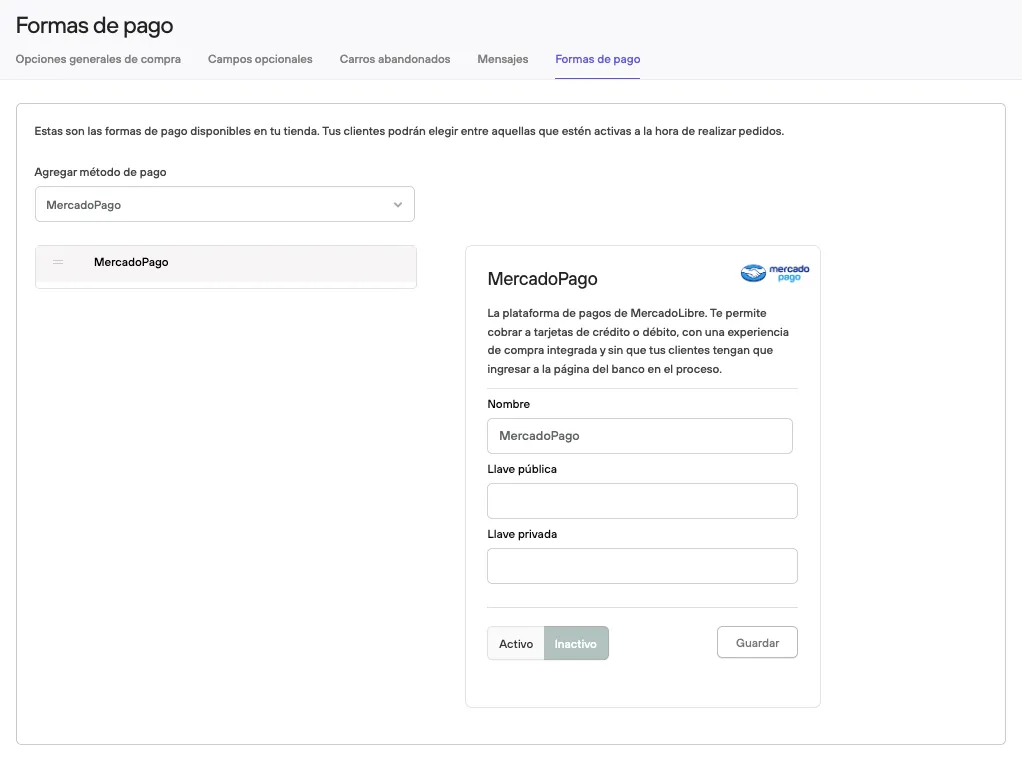The image size is (1022, 761).
Task: Save the MercadoPago settings with Guardar
Action: click(x=757, y=642)
